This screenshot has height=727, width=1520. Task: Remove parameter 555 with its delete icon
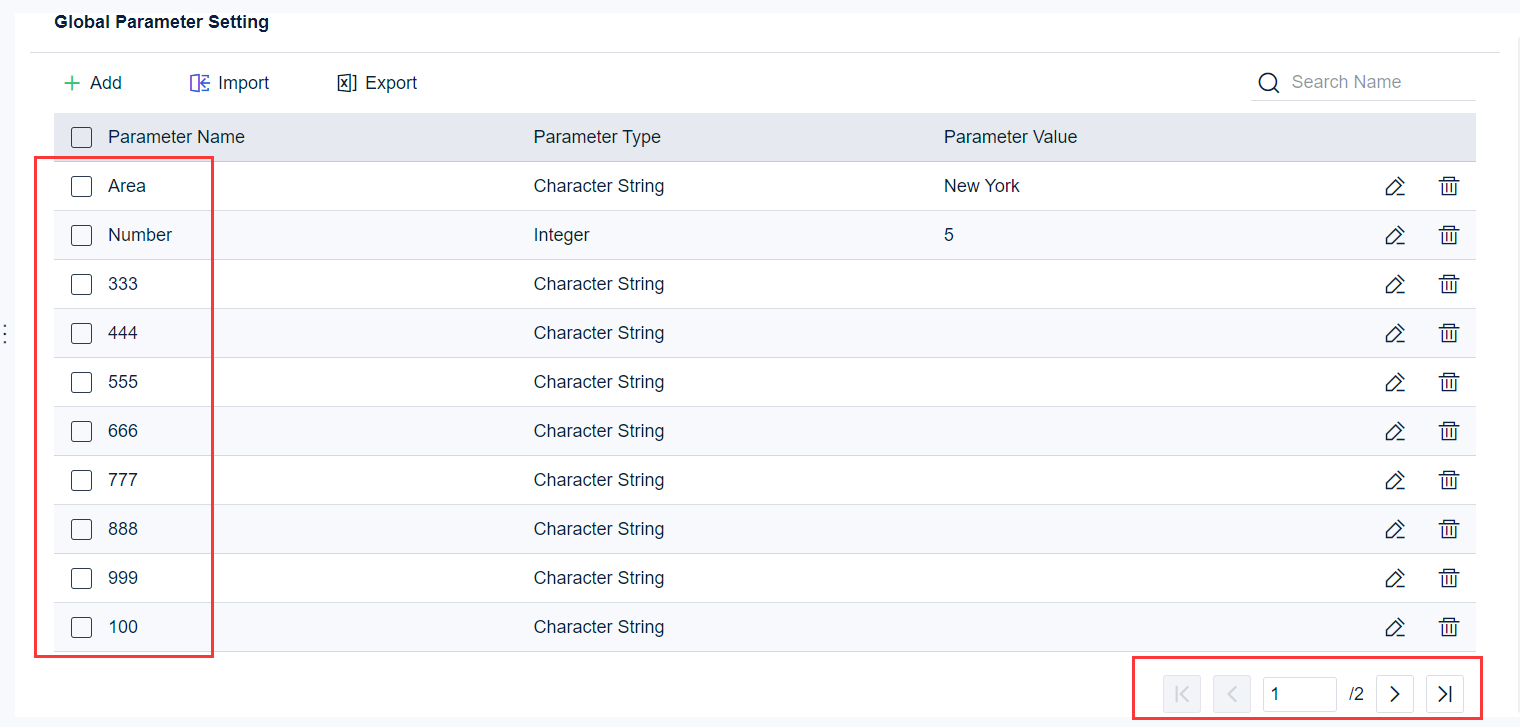pyautogui.click(x=1449, y=382)
